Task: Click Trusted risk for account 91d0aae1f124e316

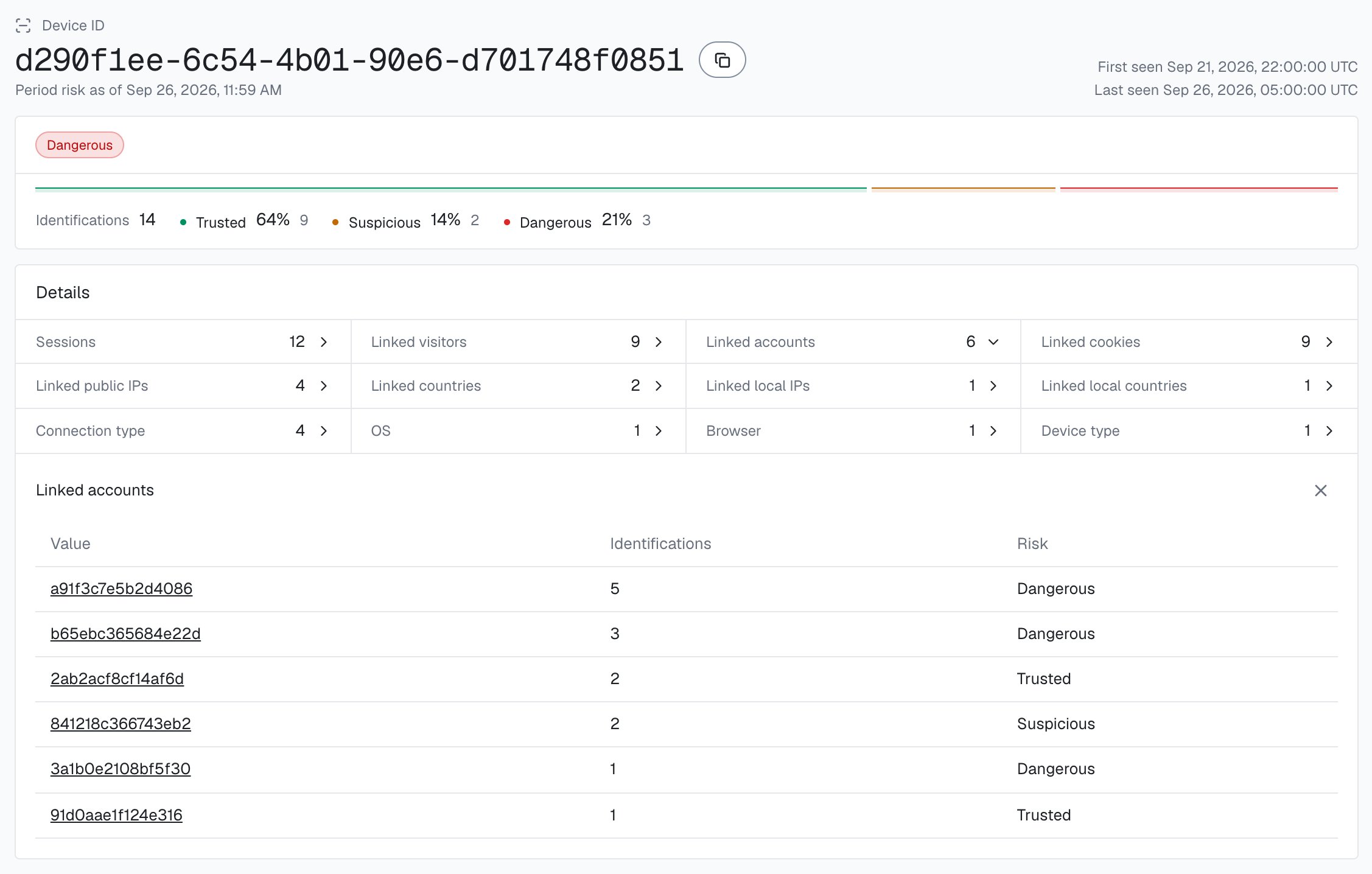Action: [1043, 815]
